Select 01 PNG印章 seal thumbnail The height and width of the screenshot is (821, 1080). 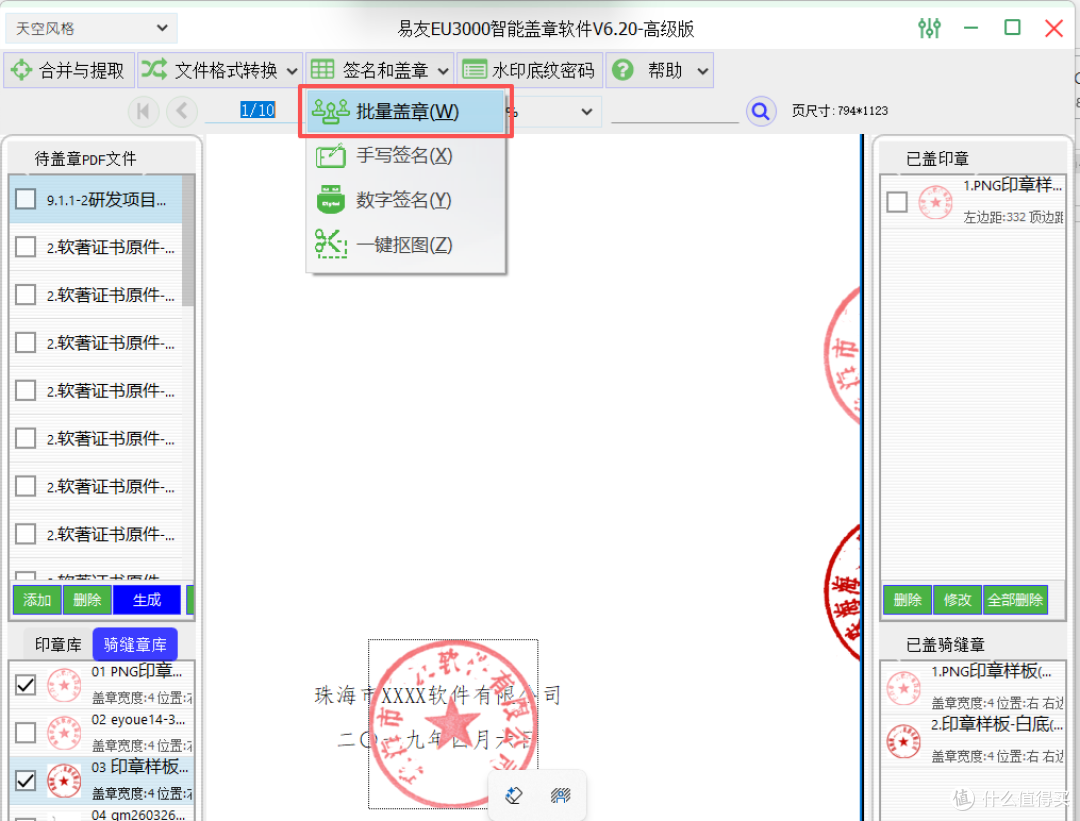pos(64,685)
